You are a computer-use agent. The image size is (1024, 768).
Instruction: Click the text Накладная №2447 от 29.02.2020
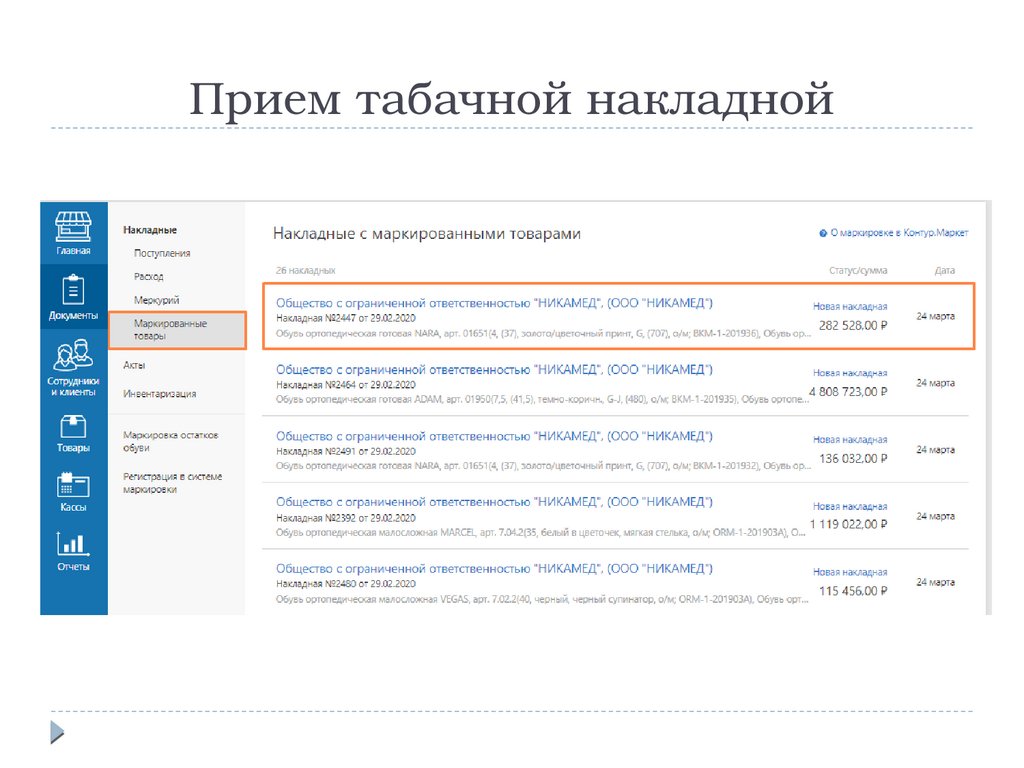[x=345, y=319]
